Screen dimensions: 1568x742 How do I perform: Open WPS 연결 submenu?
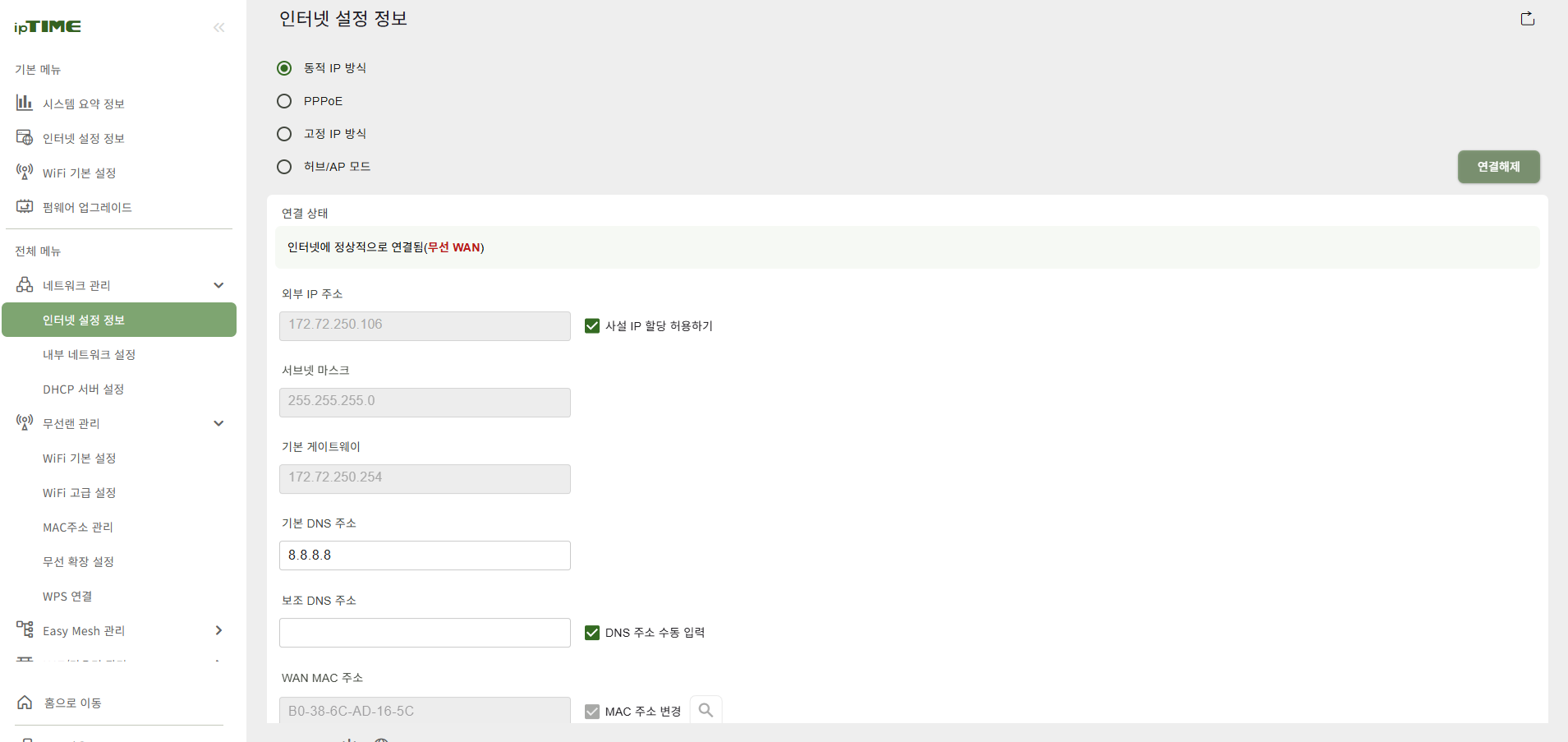pos(67,596)
